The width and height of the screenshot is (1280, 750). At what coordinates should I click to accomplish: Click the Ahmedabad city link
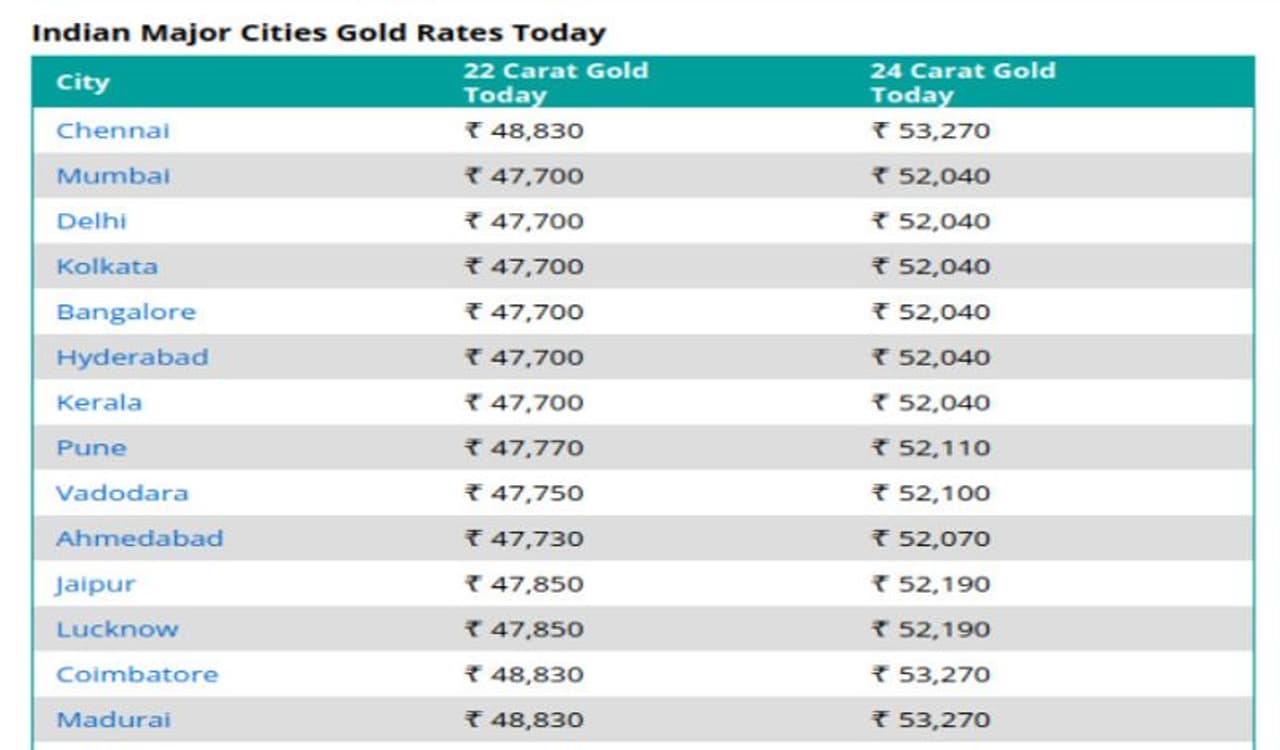[139, 539]
